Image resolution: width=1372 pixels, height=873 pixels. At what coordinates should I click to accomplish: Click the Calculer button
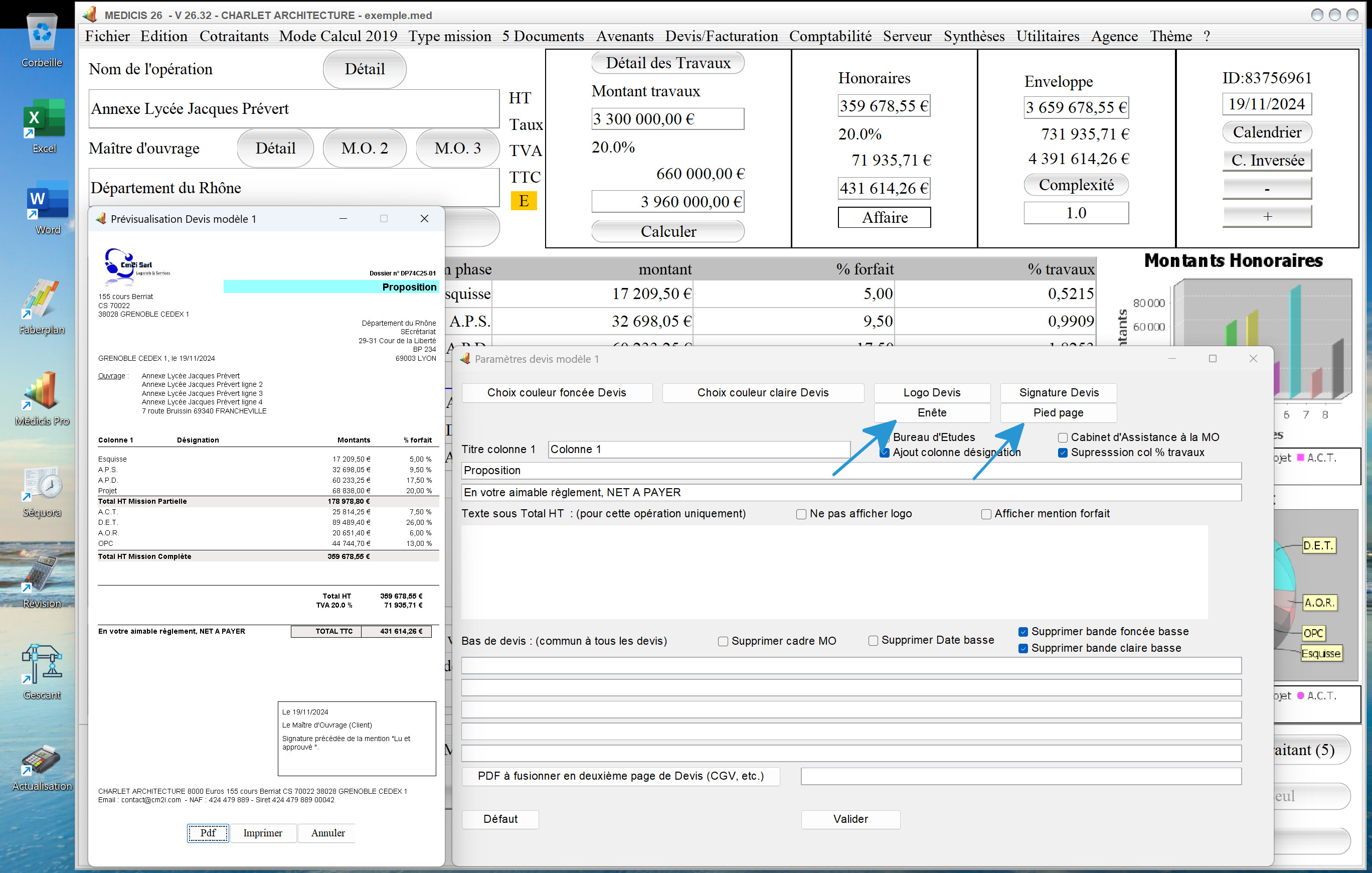[x=668, y=231]
